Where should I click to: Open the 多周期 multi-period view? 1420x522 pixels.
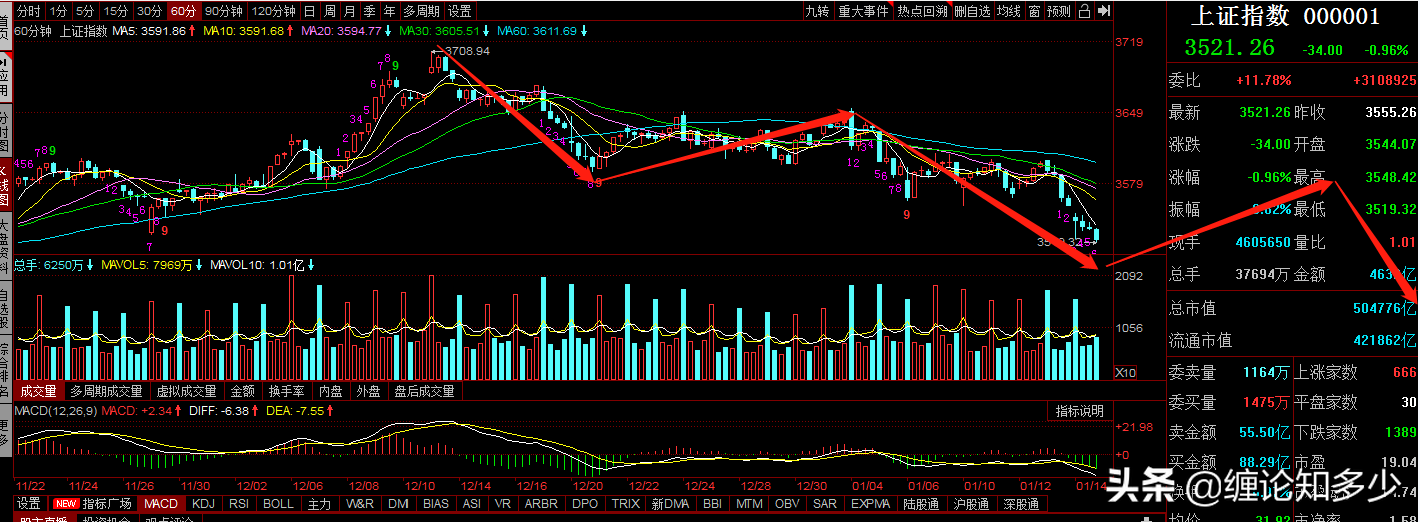[422, 11]
